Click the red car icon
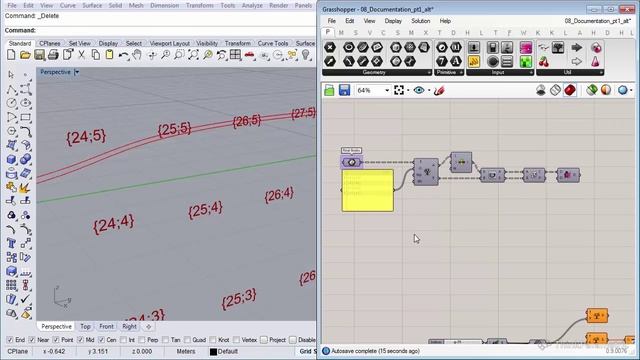640x360 pixels. click(x=249, y=55)
